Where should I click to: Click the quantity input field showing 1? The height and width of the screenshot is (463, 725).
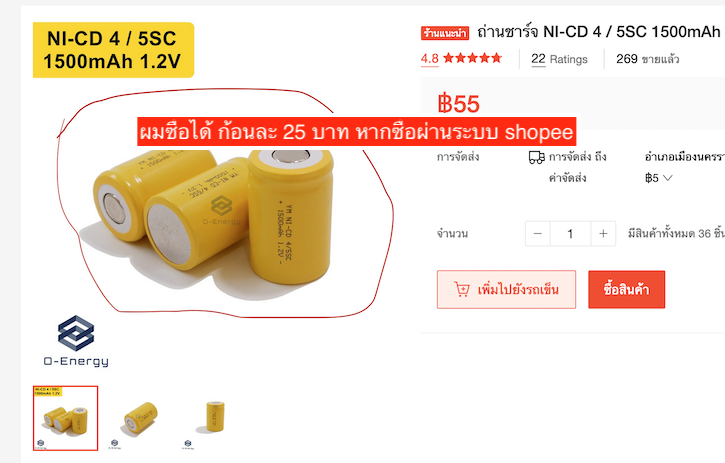point(570,234)
